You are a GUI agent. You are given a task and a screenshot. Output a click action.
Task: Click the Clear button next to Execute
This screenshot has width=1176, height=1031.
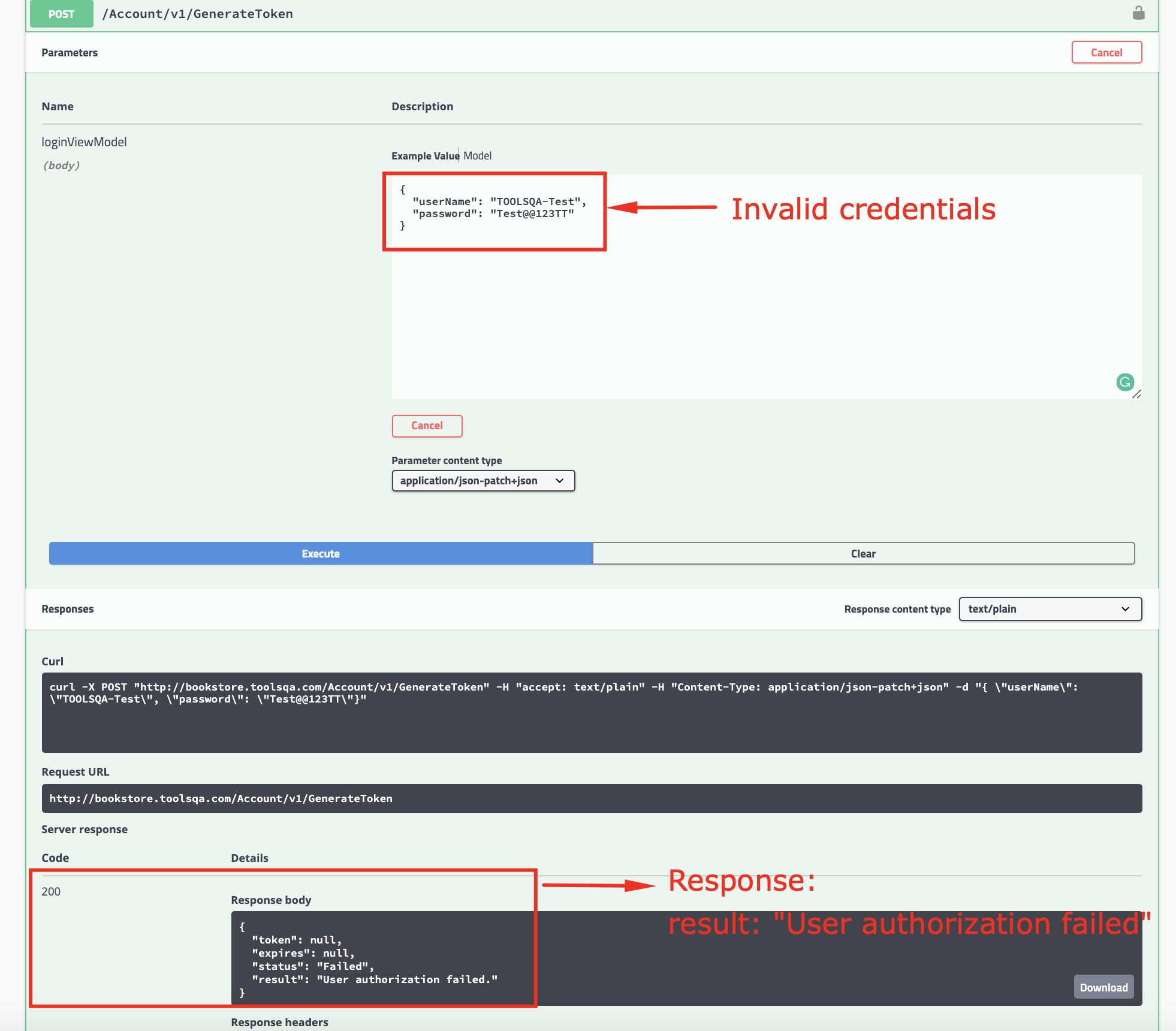863,553
